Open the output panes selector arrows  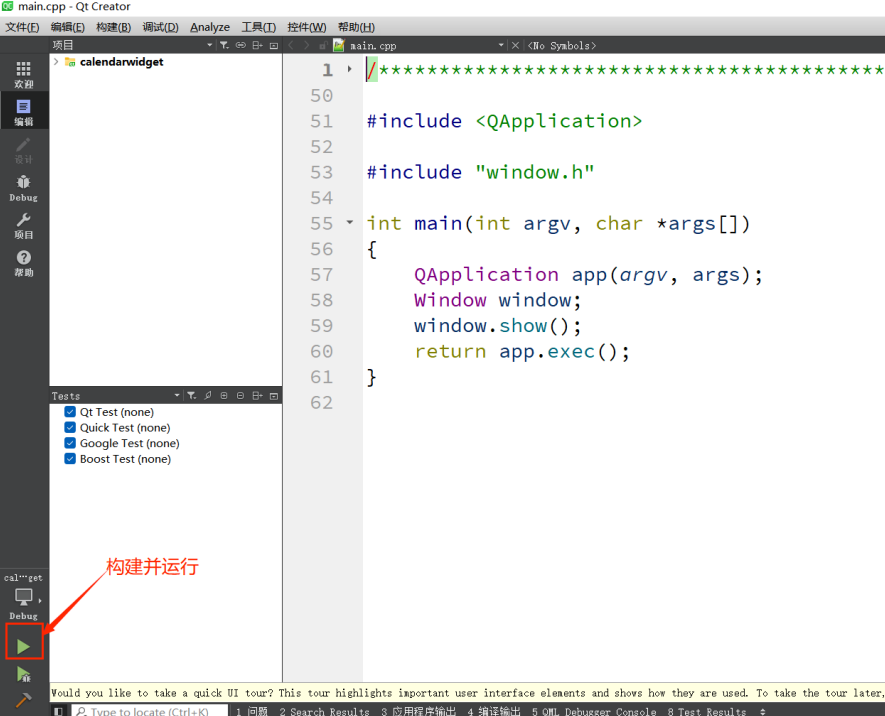pyautogui.click(x=763, y=711)
